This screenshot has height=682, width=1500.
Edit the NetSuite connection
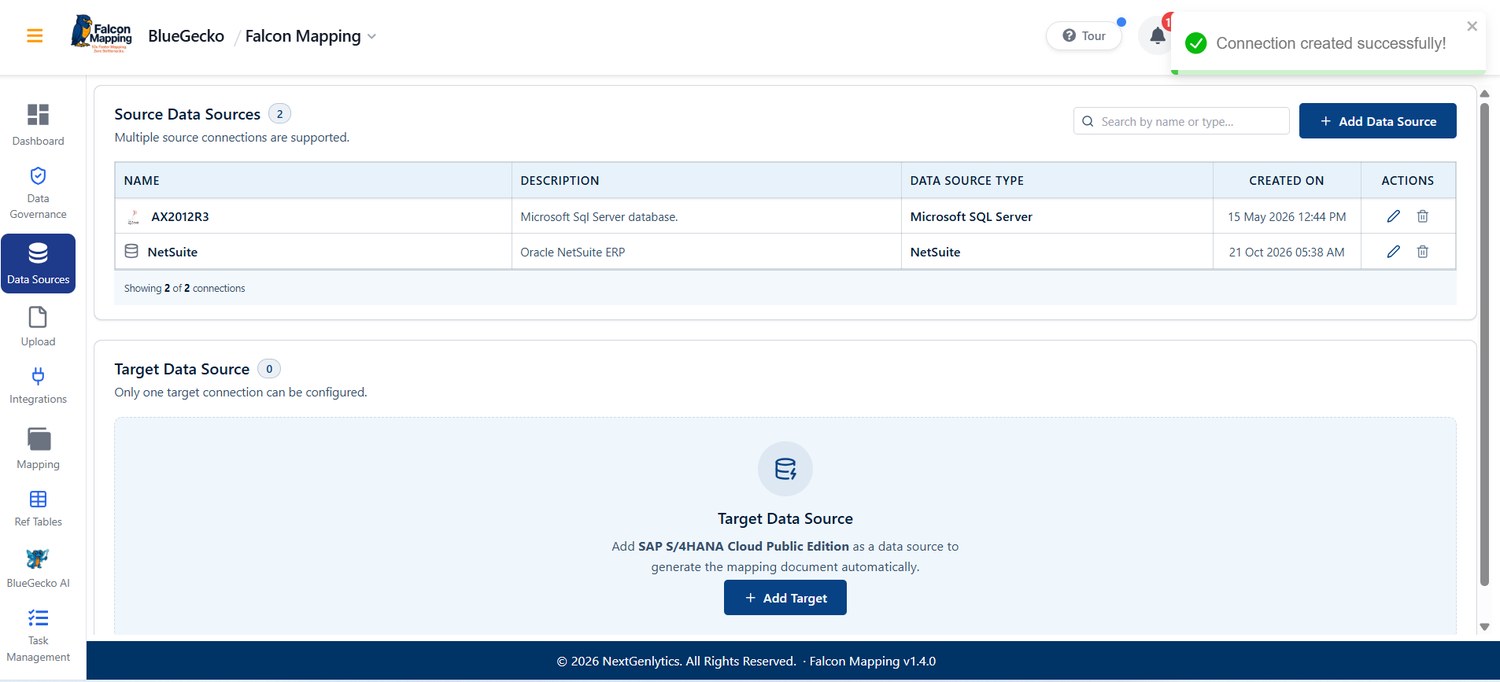[1393, 252]
